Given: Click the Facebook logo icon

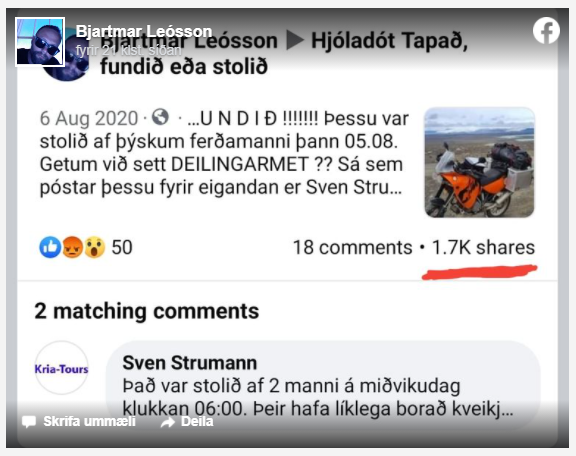Looking at the screenshot, I should point(546,30).
